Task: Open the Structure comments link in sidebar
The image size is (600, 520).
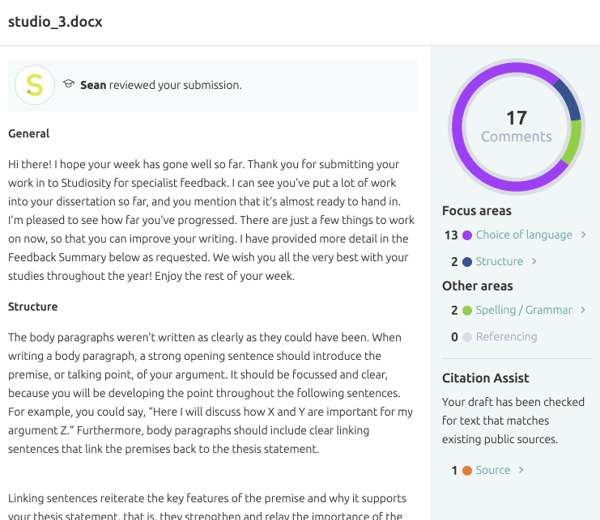Action: click(499, 262)
